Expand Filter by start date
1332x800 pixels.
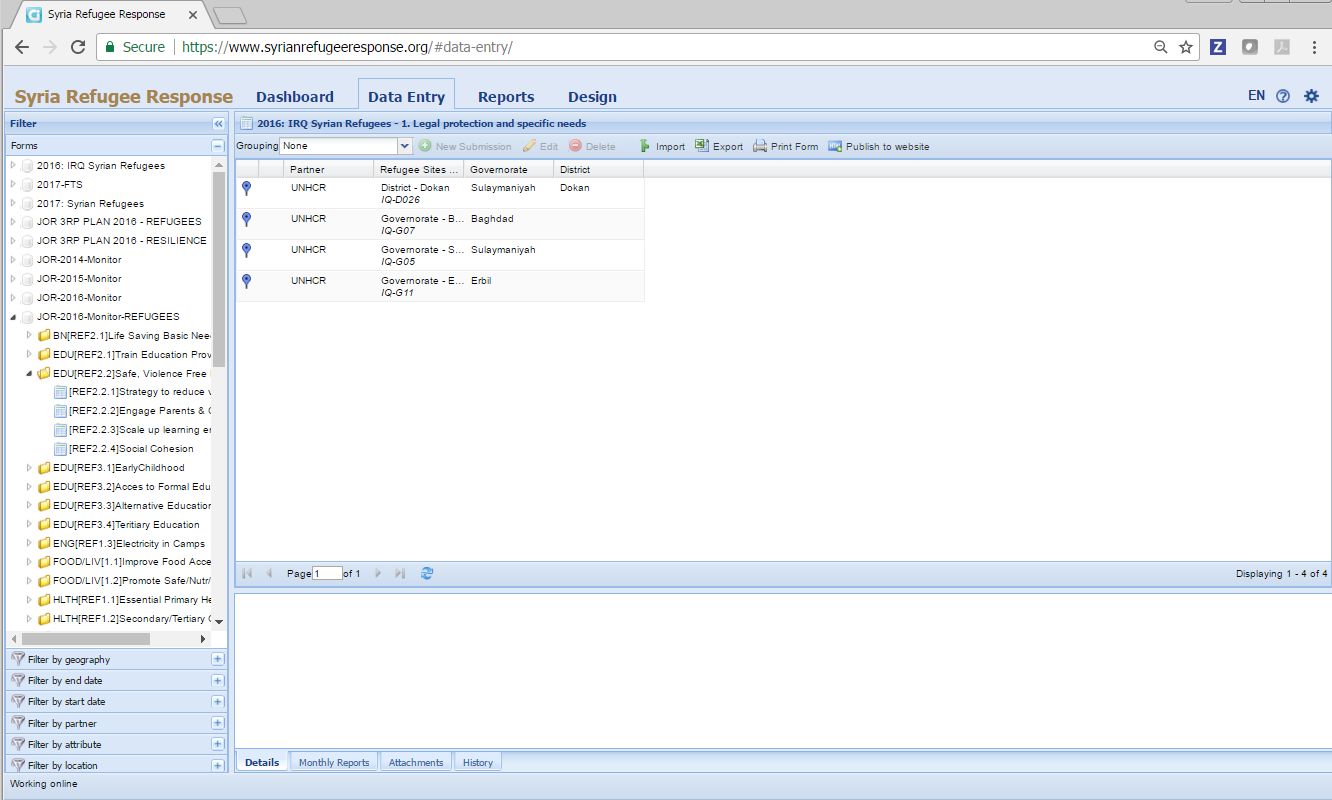pos(218,701)
